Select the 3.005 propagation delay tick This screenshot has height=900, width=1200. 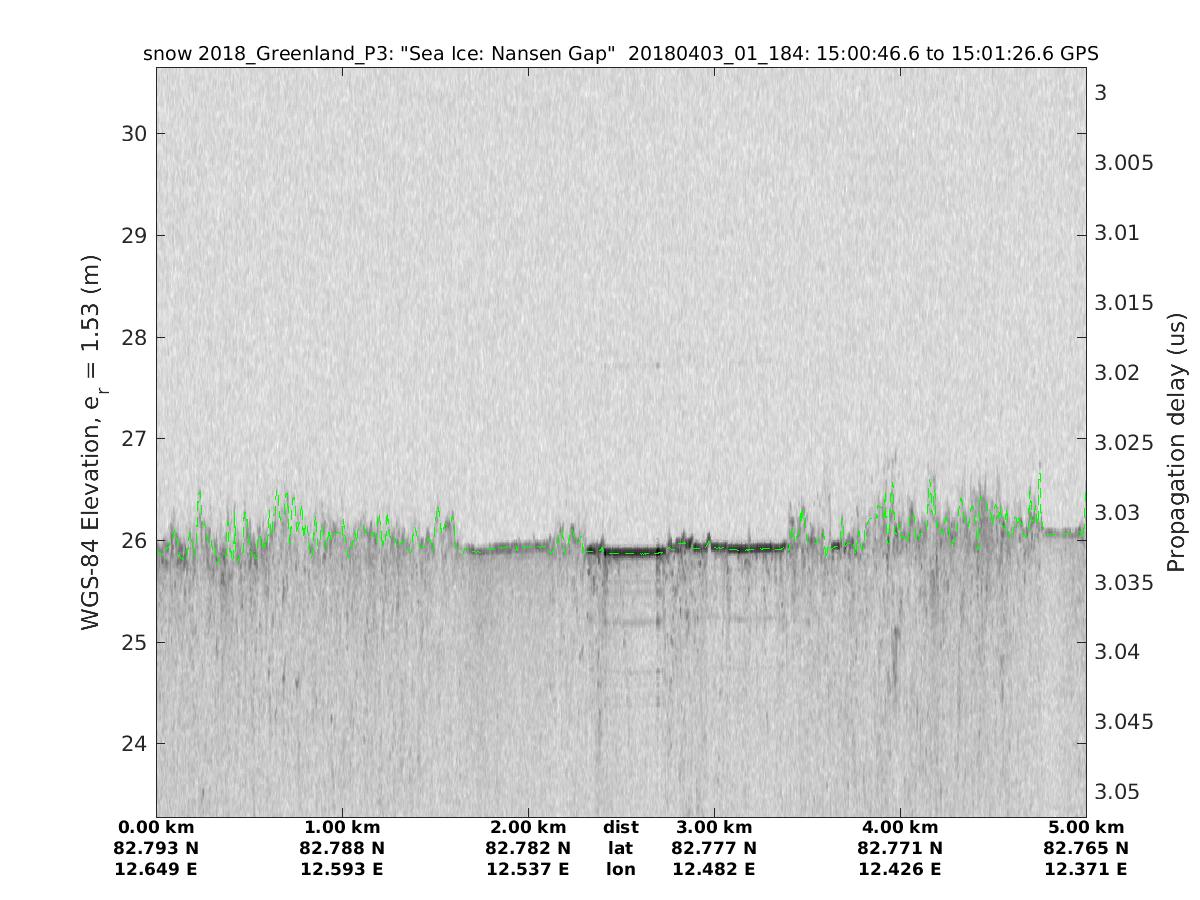[1124, 163]
